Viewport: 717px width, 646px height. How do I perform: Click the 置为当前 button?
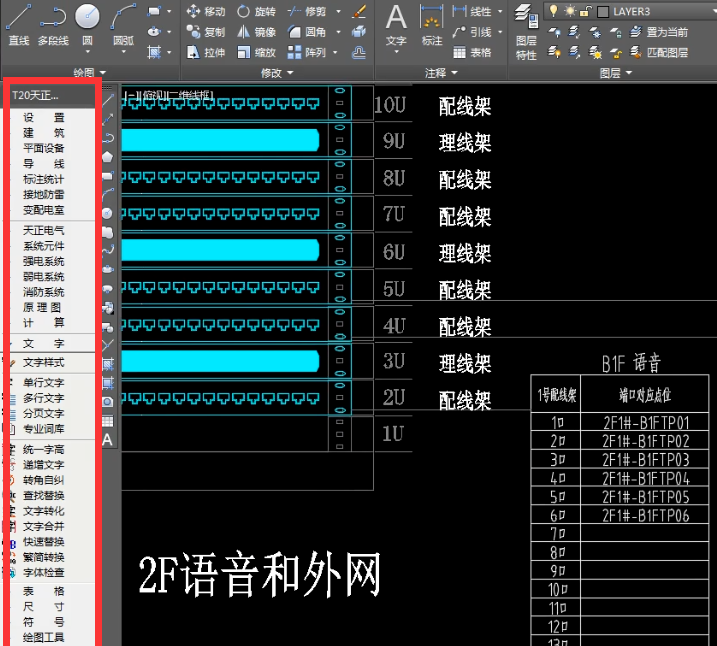click(657, 32)
